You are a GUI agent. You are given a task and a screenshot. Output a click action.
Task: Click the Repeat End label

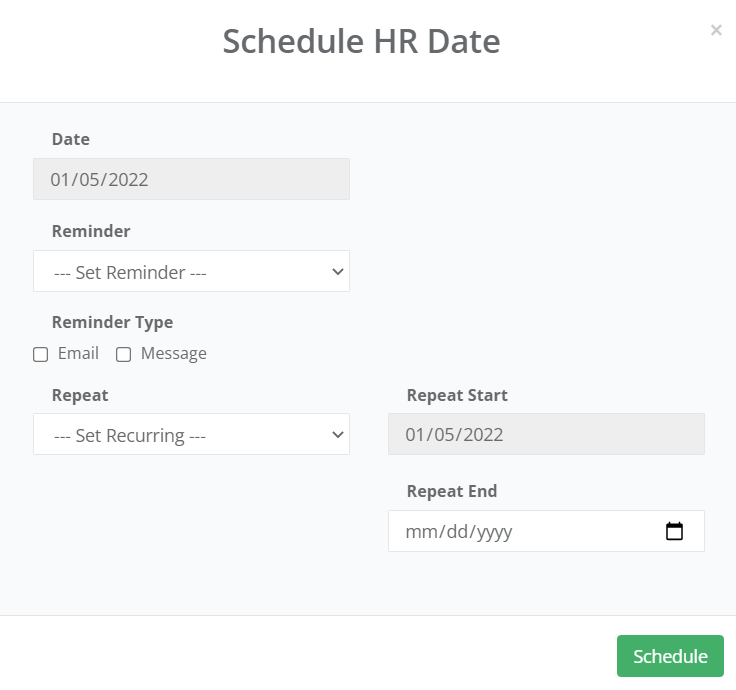pyautogui.click(x=451, y=491)
